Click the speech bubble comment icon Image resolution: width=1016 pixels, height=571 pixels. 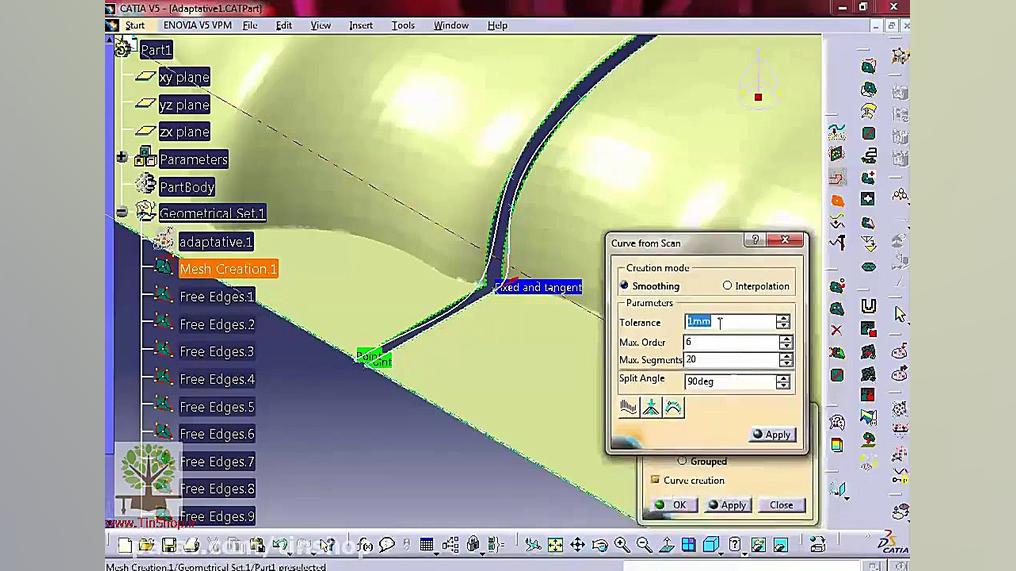387,545
